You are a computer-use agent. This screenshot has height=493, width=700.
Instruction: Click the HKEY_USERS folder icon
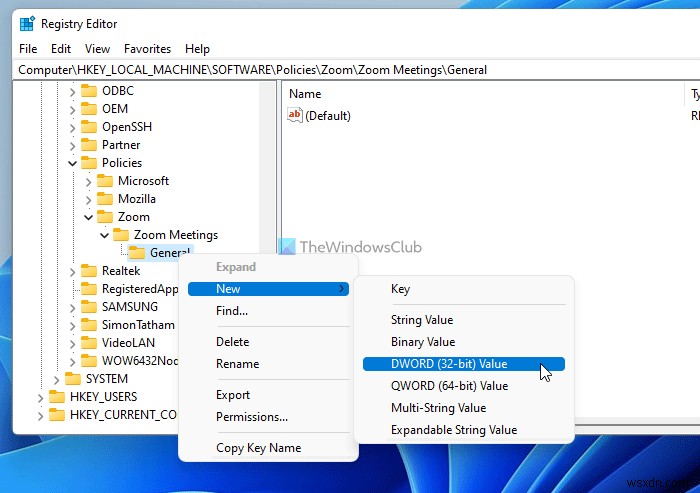pos(57,397)
